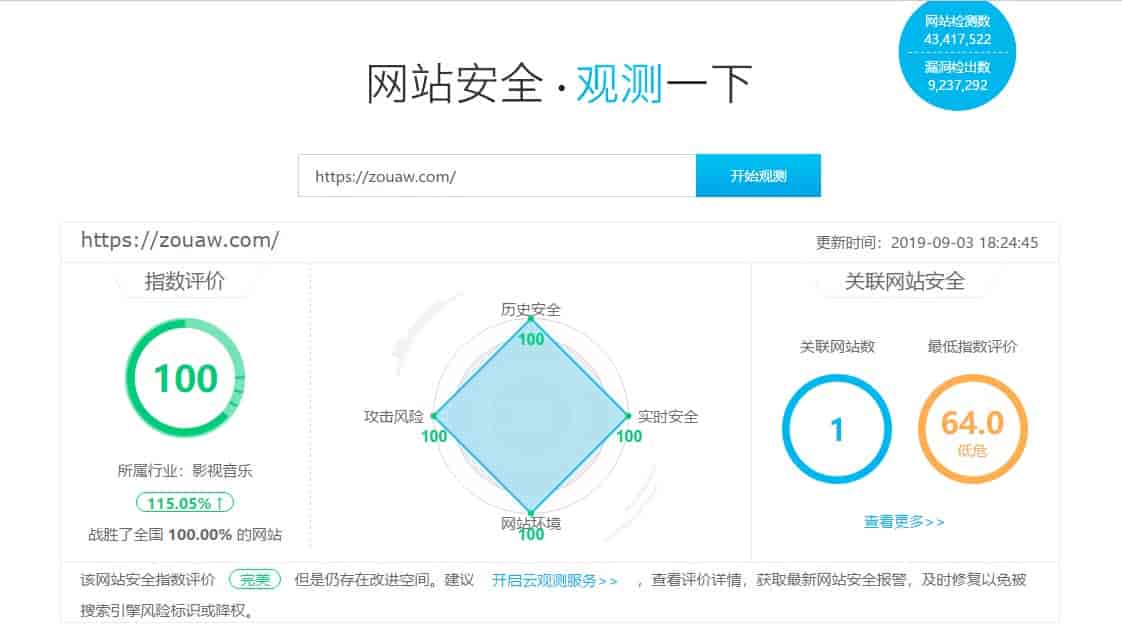Click the 更新时间 timestamp text

click(927, 242)
